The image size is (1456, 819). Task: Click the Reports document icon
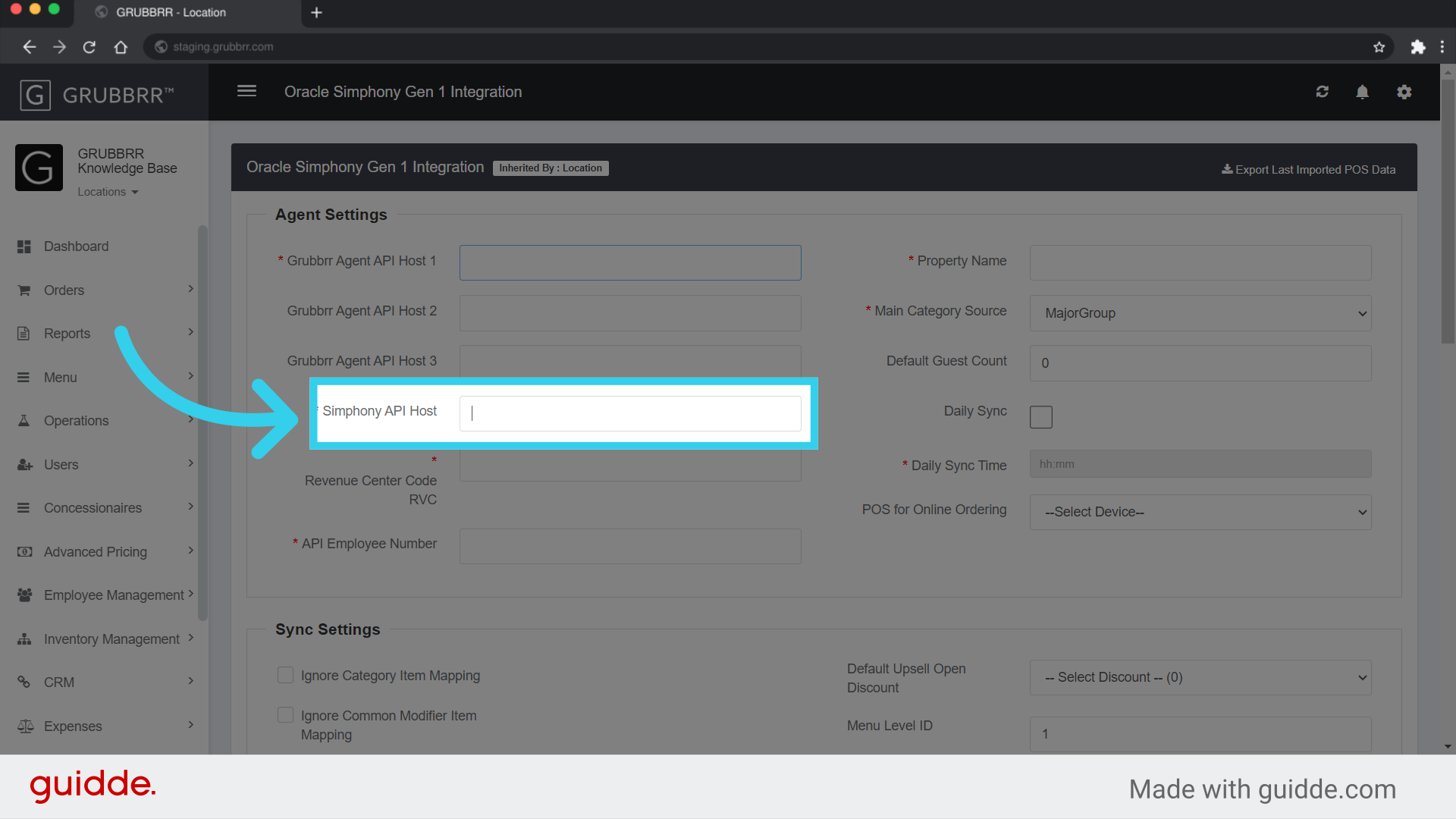point(24,334)
